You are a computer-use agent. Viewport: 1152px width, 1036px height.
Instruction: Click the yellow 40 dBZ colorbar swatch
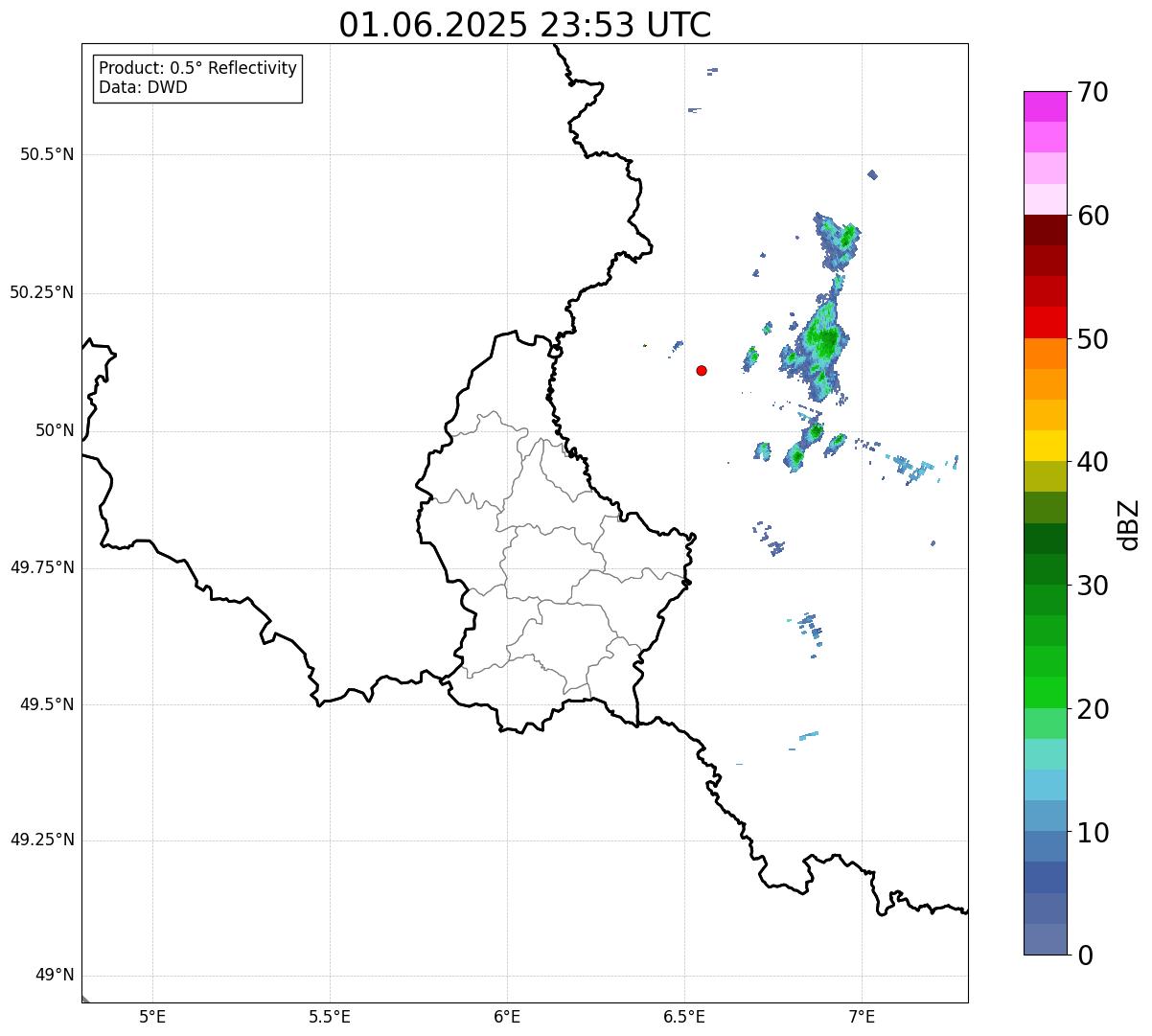pyautogui.click(x=1045, y=447)
